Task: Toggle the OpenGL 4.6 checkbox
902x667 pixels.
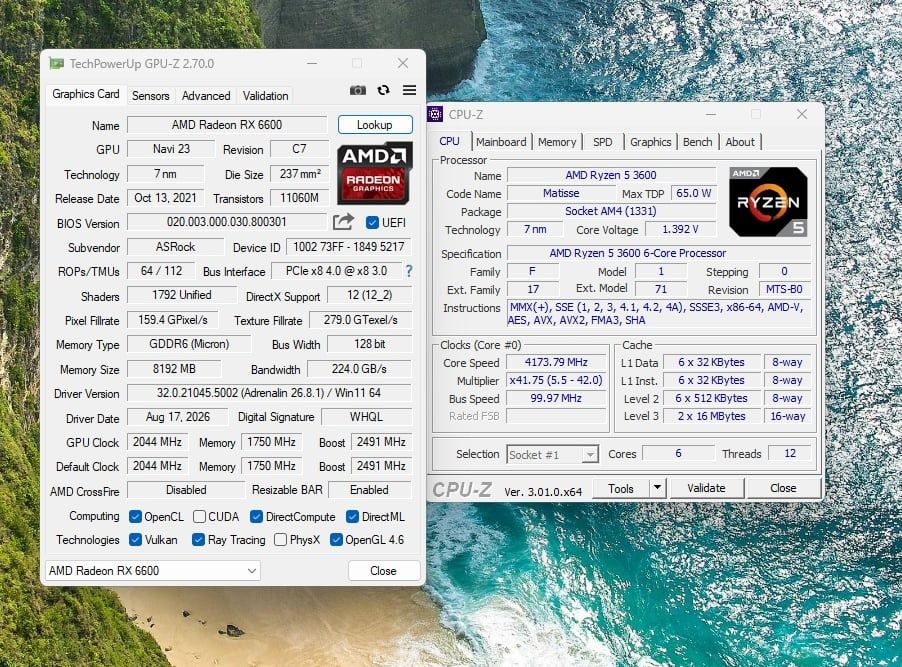Action: (x=337, y=540)
